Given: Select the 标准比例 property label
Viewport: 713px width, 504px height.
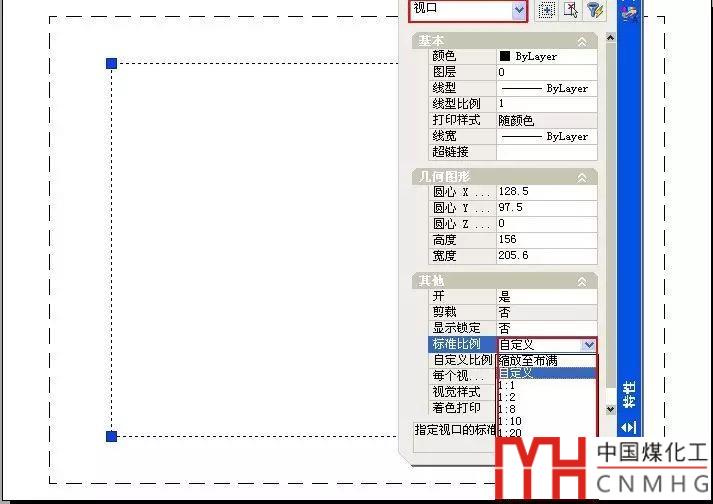Looking at the screenshot, I should point(462,344).
